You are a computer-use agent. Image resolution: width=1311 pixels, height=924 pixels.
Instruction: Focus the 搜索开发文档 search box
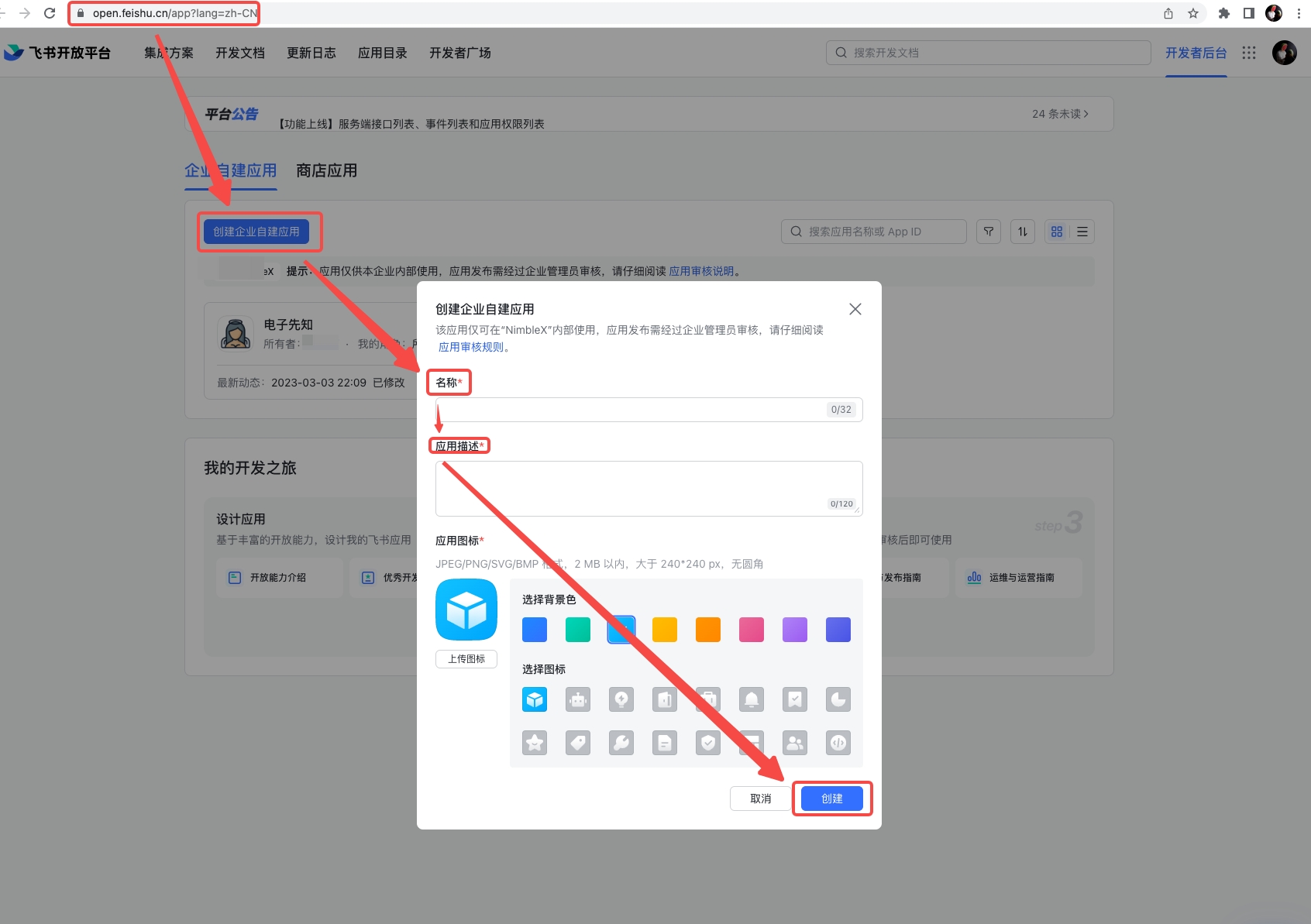pos(989,53)
